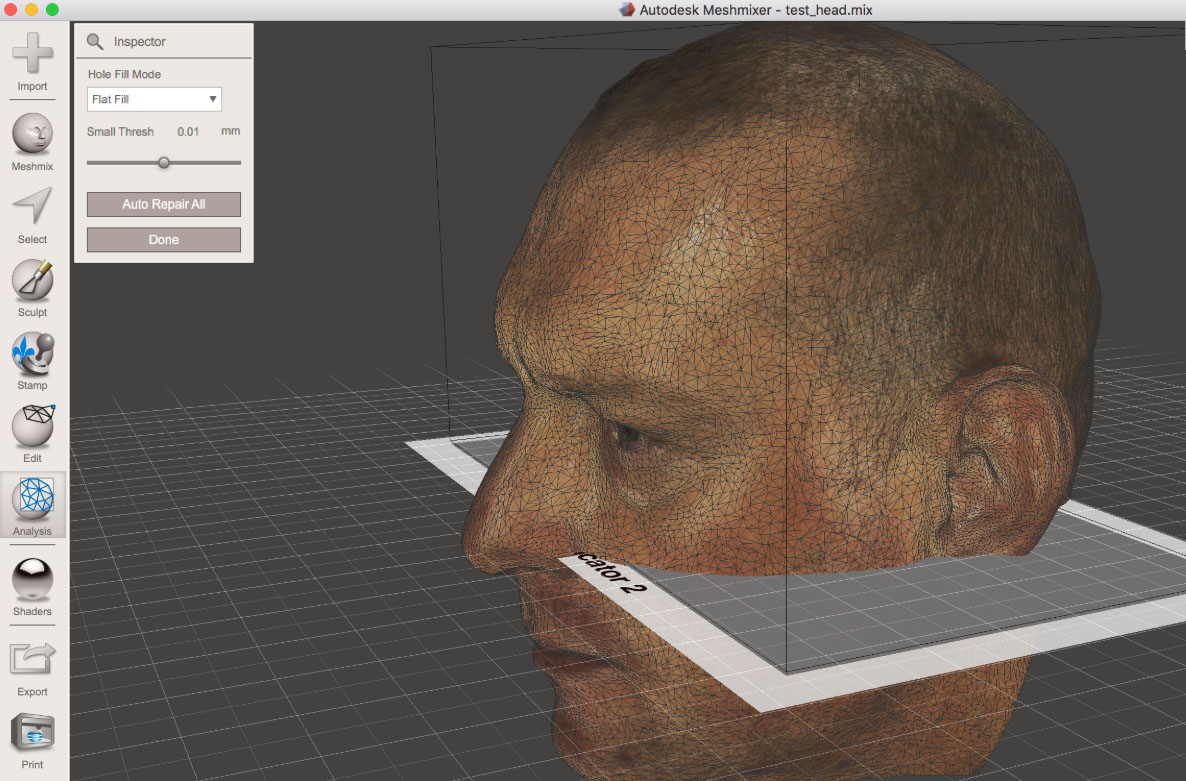Open the Shaders palette
The height and width of the screenshot is (781, 1186).
point(33,587)
